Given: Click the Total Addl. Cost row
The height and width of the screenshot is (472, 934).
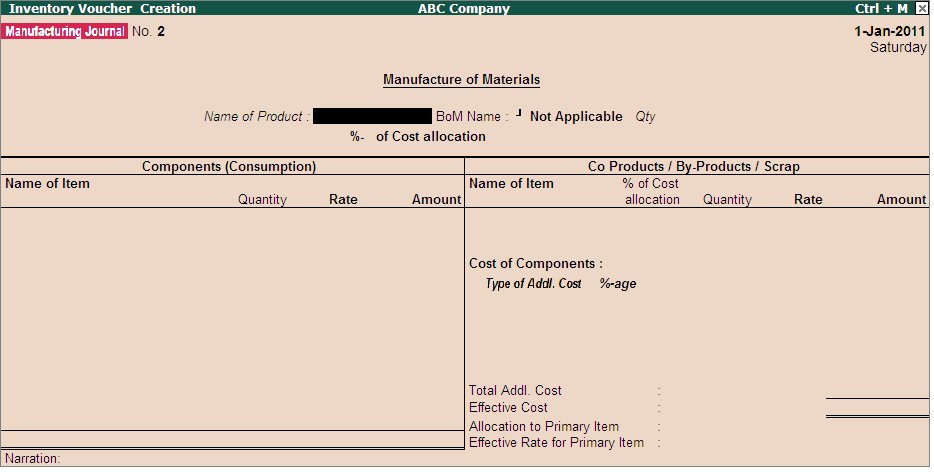Looking at the screenshot, I should [x=515, y=391].
